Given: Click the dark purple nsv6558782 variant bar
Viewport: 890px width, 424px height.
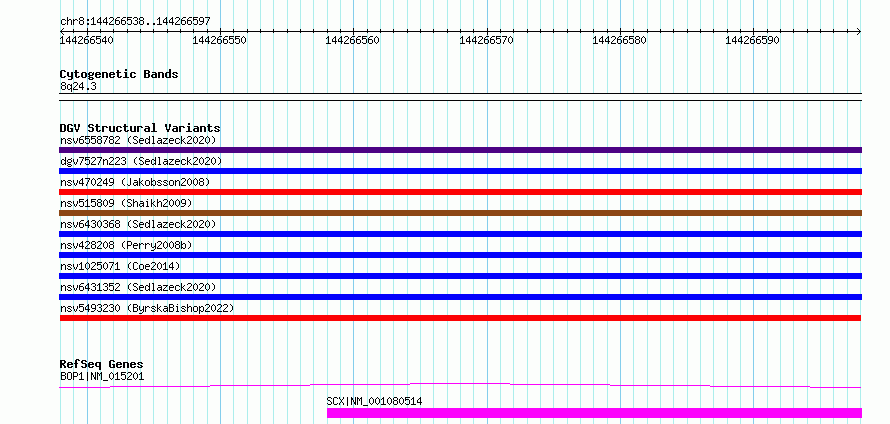Looking at the screenshot, I should (460, 150).
